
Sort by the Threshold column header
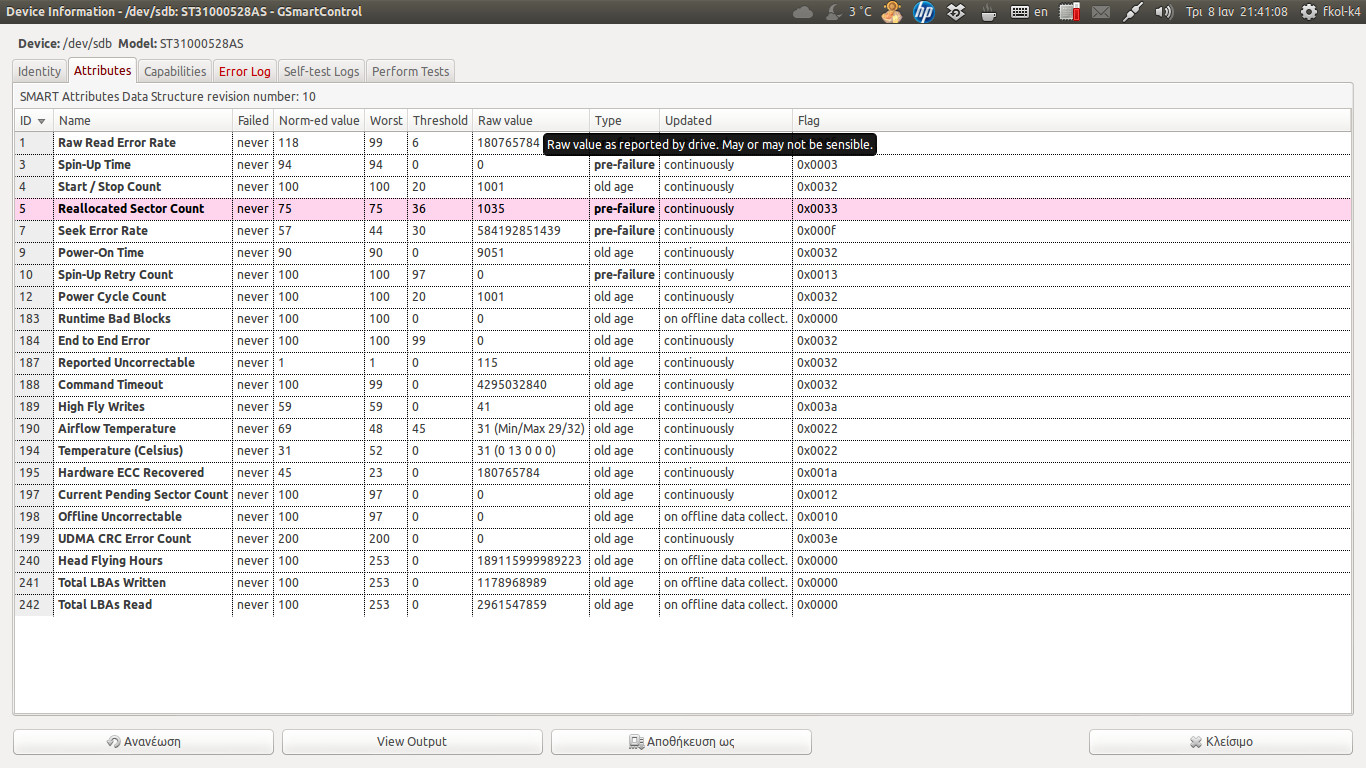(x=440, y=120)
